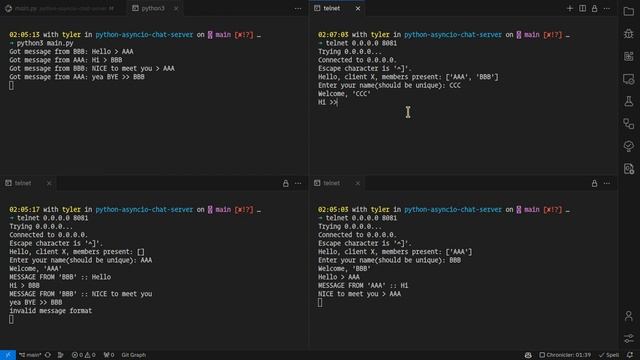Image resolution: width=640 pixels, height=360 pixels.
Task: Close the python3 terminal tab
Action: (x=176, y=8)
